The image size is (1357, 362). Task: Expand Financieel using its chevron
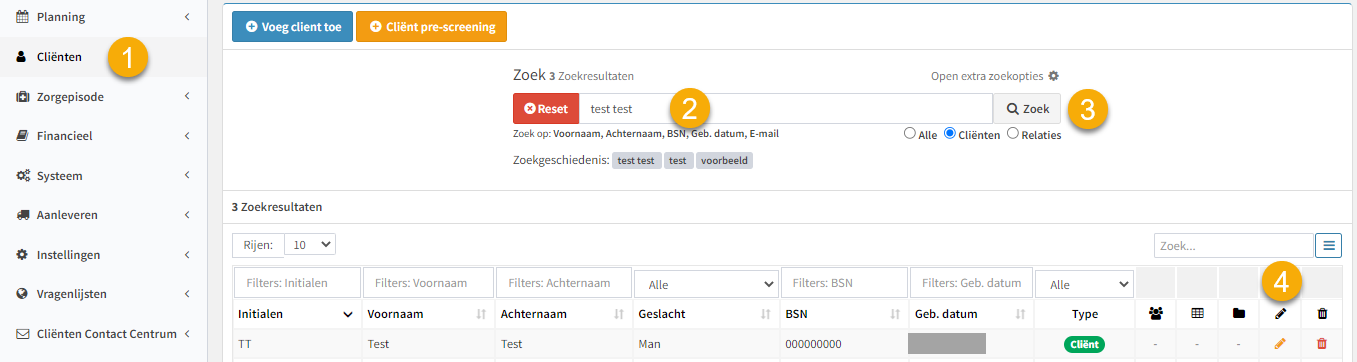point(187,136)
